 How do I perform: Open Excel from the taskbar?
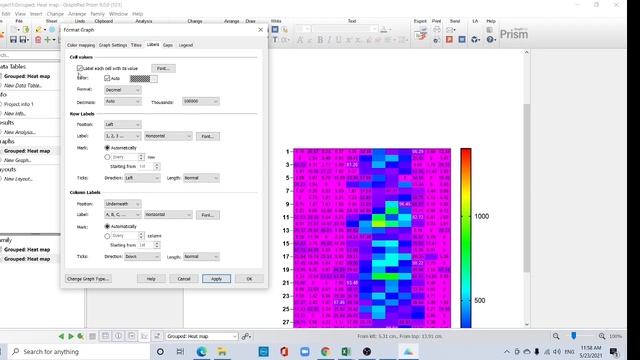click(346, 351)
